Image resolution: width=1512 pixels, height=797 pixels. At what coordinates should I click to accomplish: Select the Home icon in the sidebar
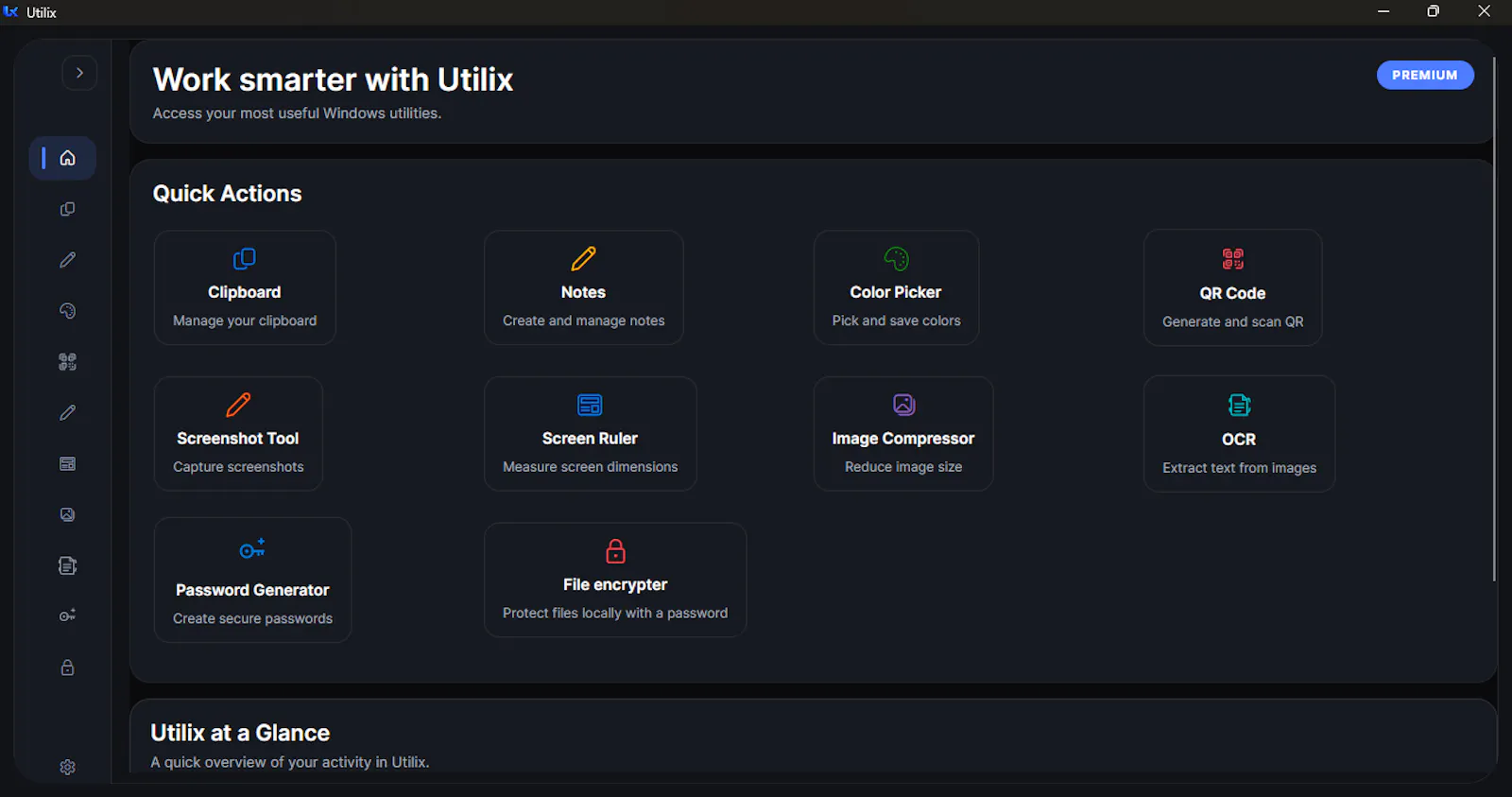click(x=67, y=158)
